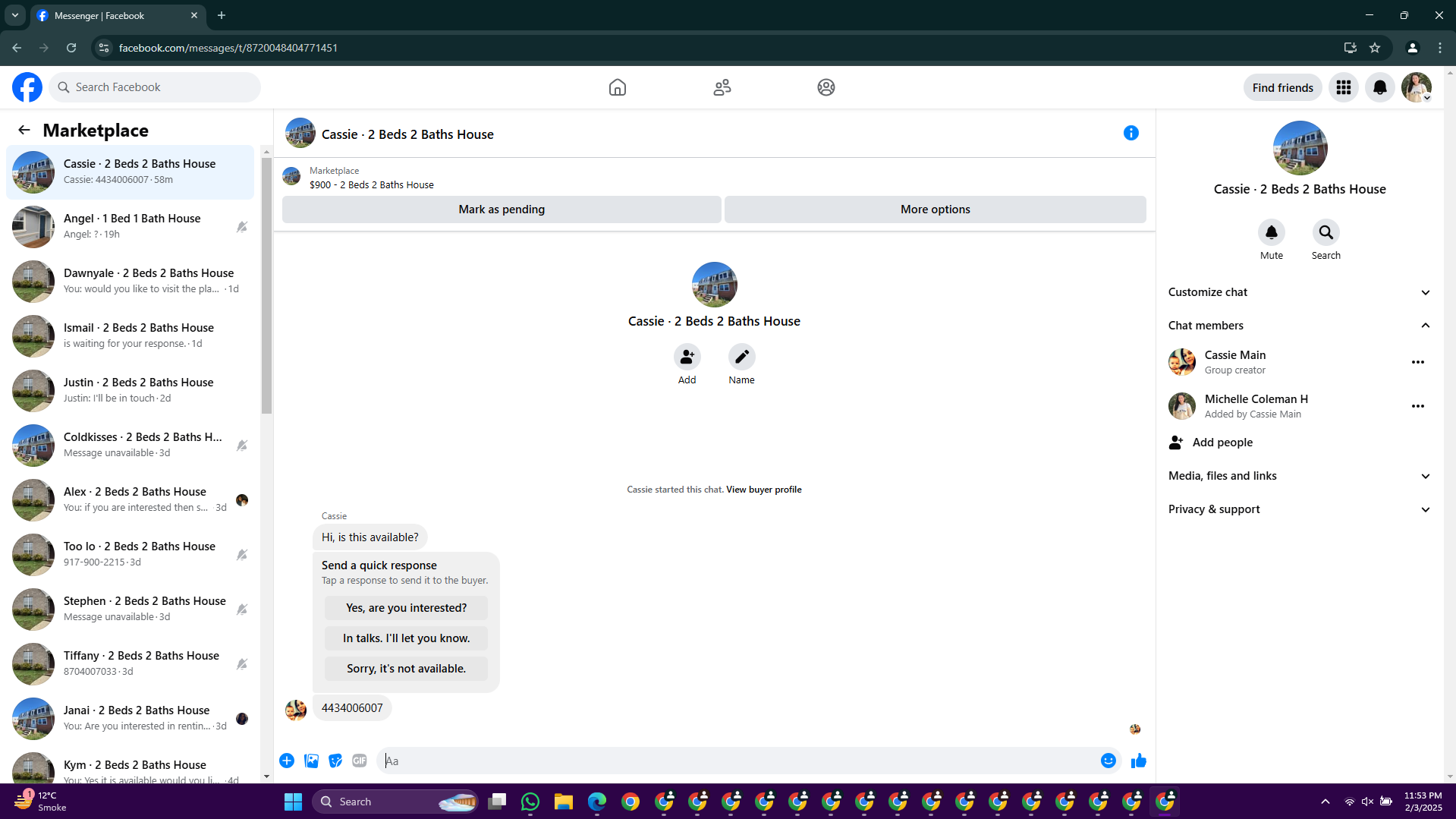1456x819 pixels.
Task: Open the emoji picker
Action: [x=1109, y=761]
